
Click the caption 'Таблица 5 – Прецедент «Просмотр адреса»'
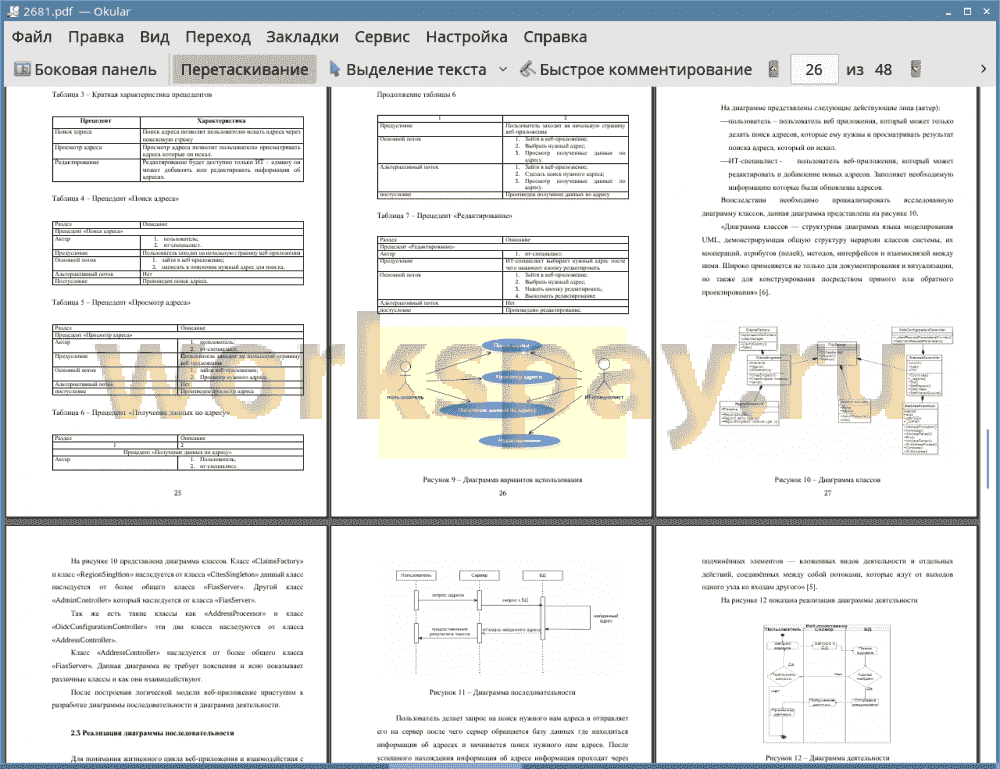pos(121,302)
